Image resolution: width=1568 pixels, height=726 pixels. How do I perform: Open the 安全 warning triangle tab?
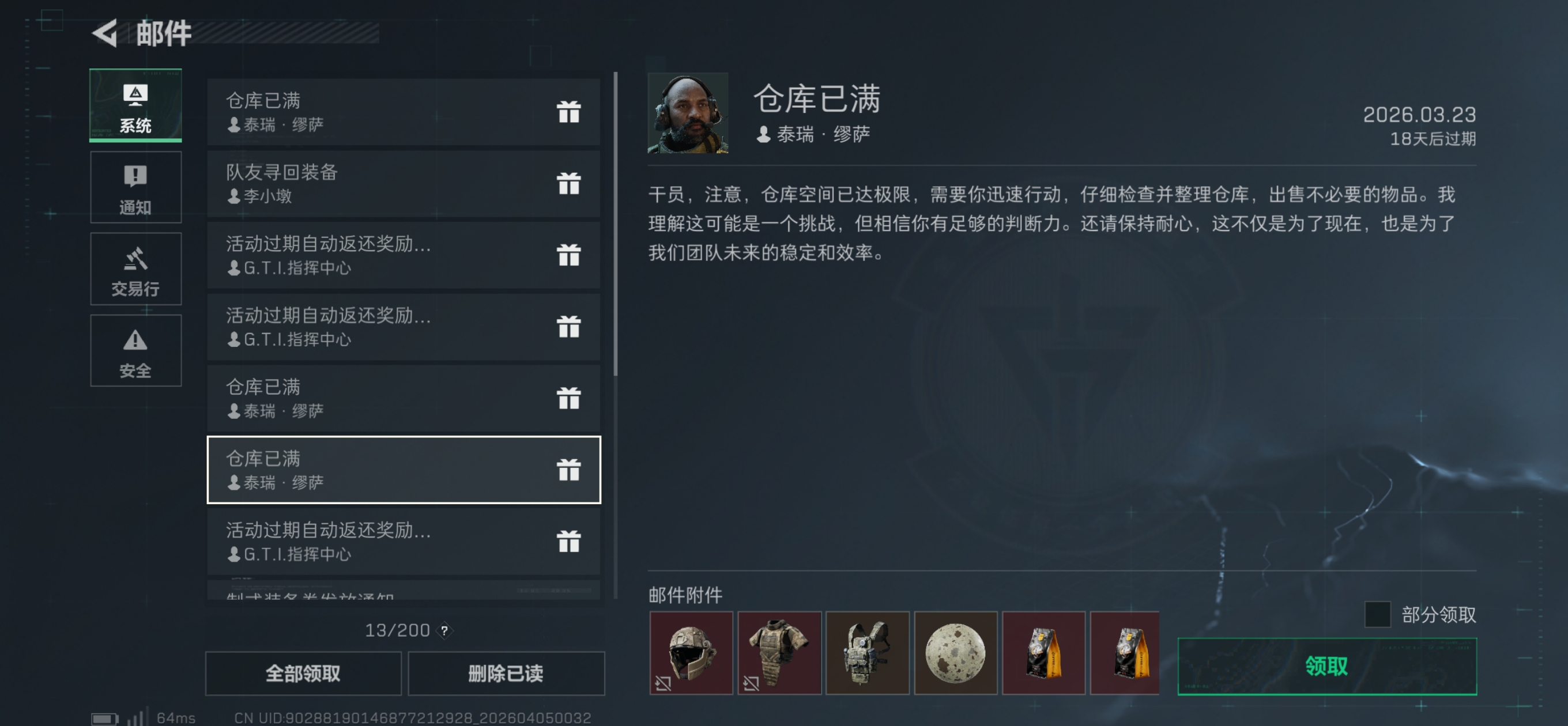135,350
